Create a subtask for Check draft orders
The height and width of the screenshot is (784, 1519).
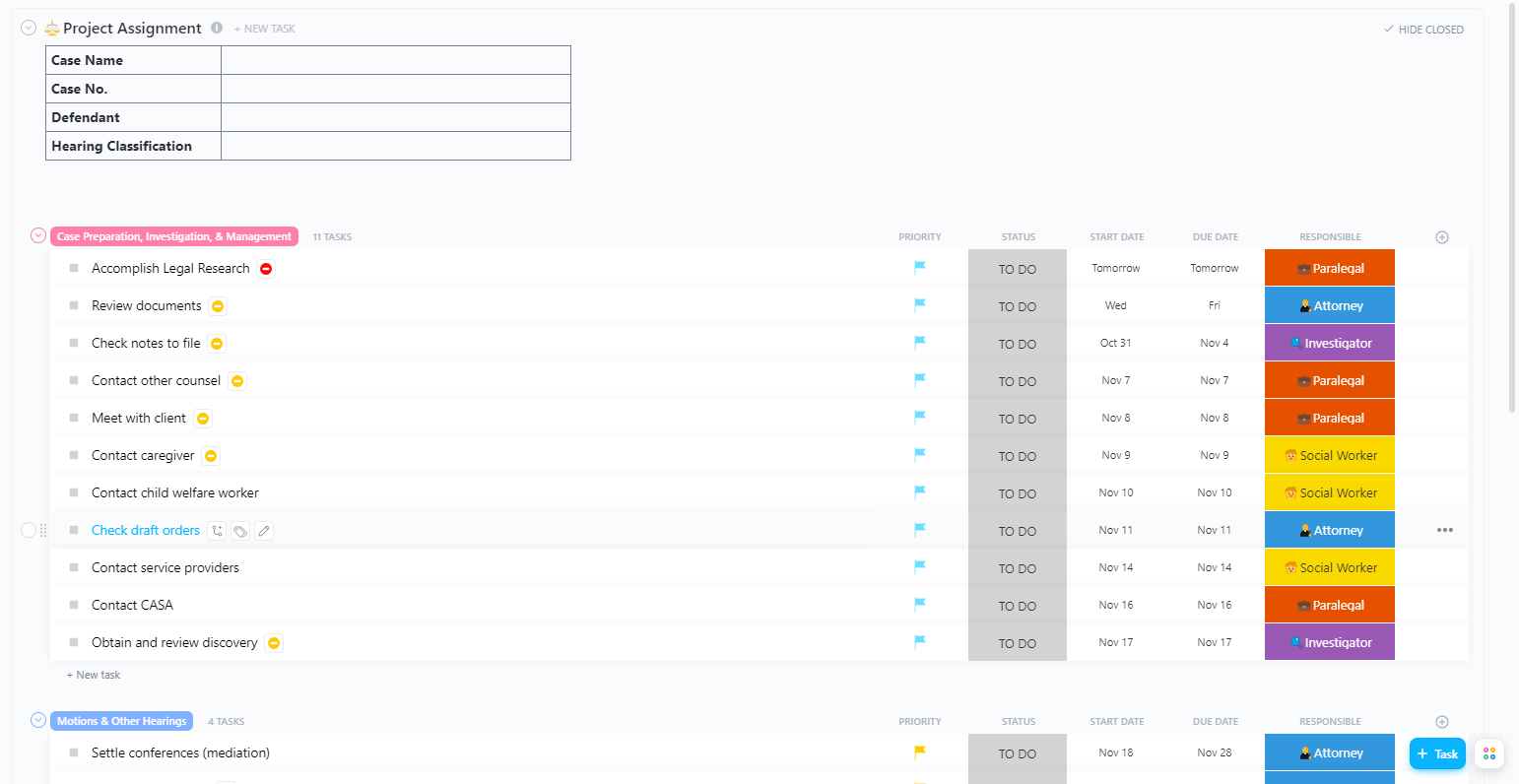[217, 530]
